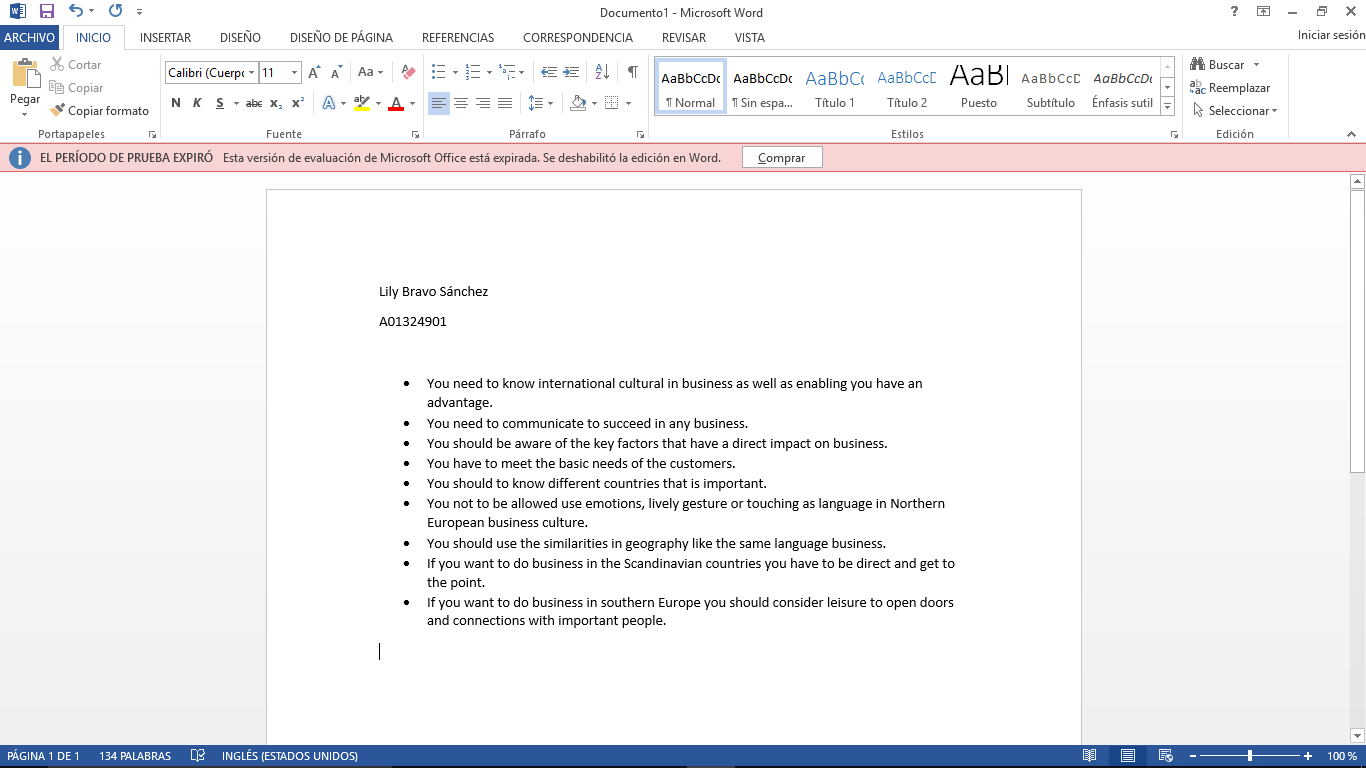Click the Copiar formato paintbrush icon
This screenshot has width=1366, height=768.
pyautogui.click(x=57, y=111)
